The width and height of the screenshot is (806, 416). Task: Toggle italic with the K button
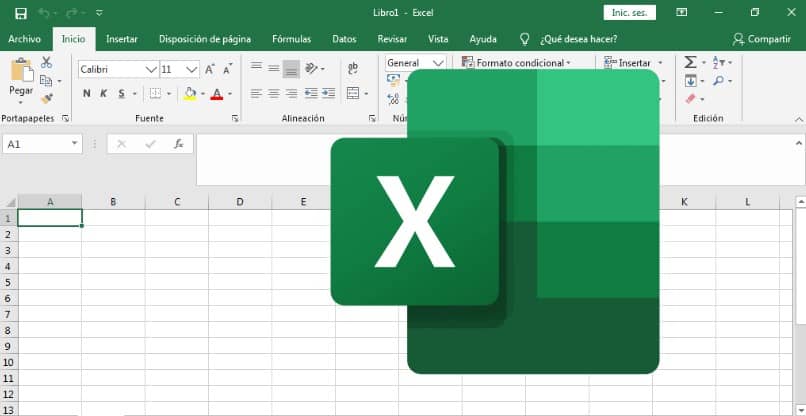pos(104,94)
